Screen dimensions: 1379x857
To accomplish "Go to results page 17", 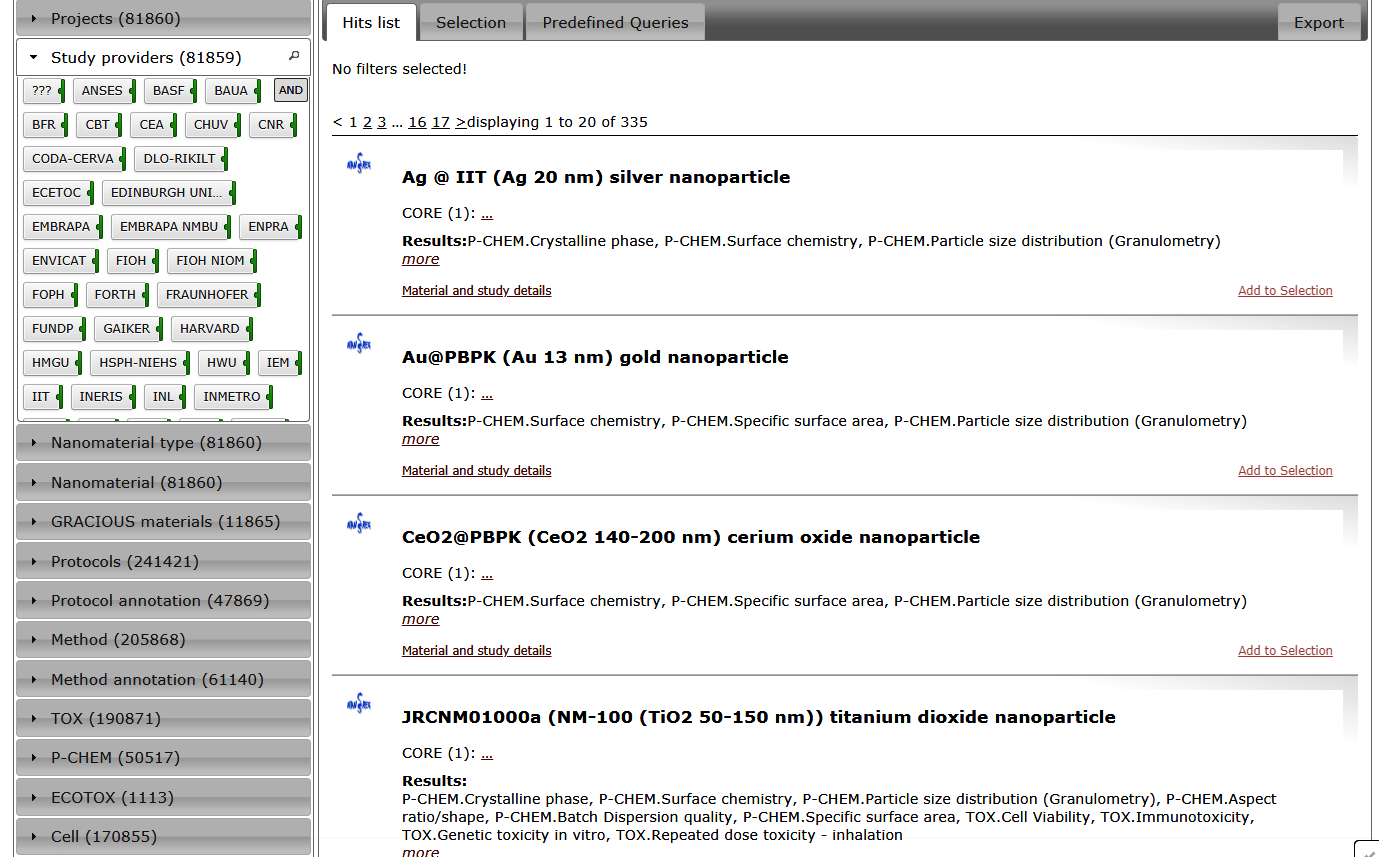I will pyautogui.click(x=441, y=122).
